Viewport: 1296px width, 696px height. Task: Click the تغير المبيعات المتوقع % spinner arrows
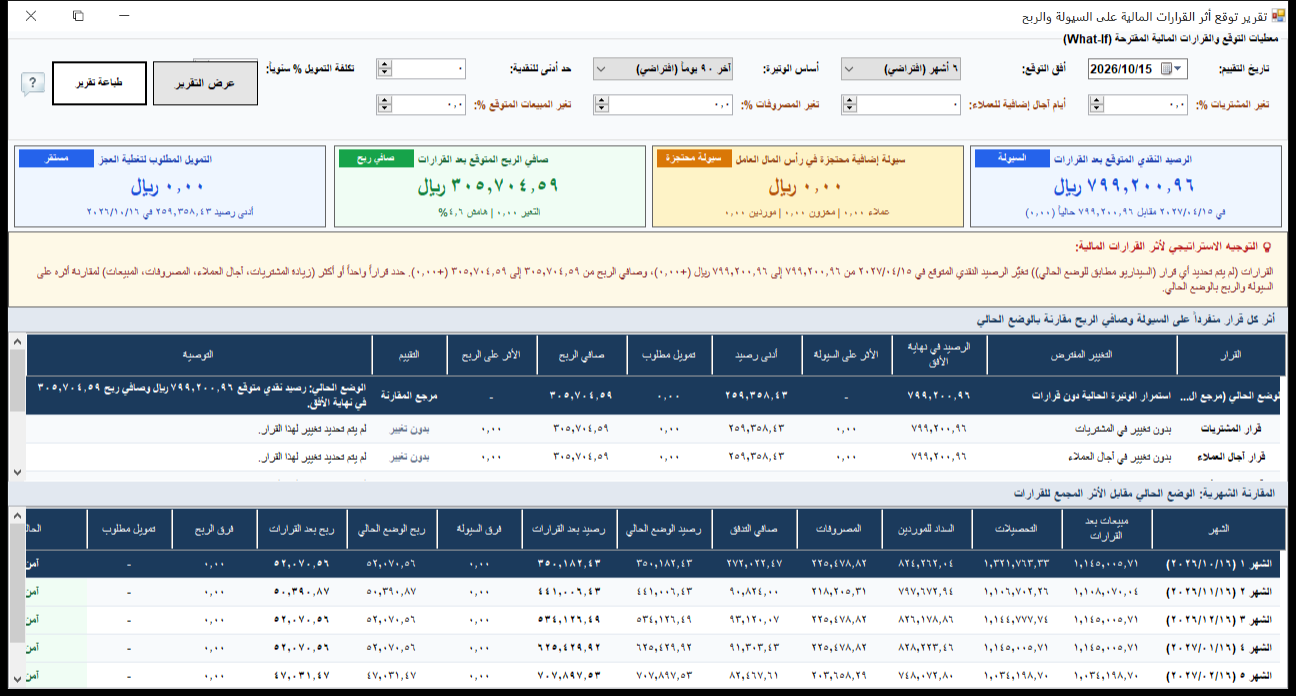(384, 104)
